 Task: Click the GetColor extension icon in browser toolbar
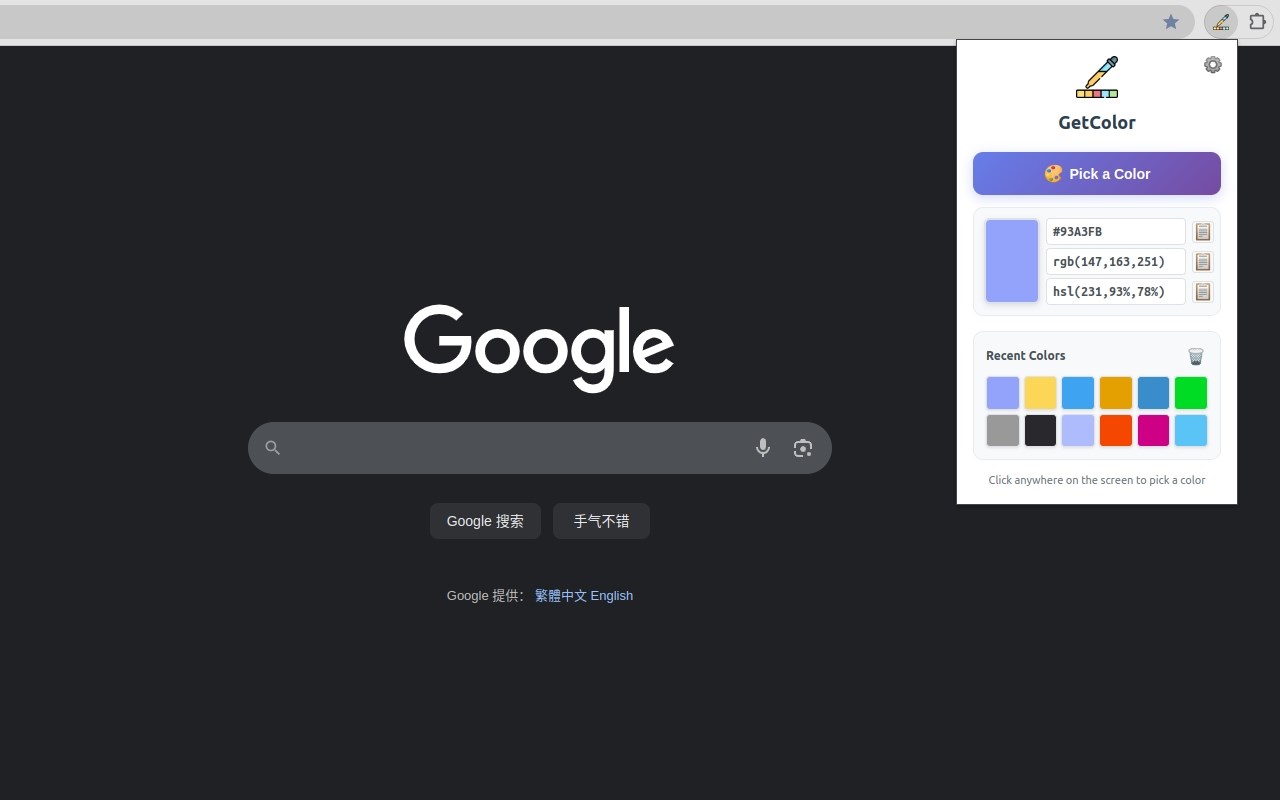click(x=1221, y=22)
